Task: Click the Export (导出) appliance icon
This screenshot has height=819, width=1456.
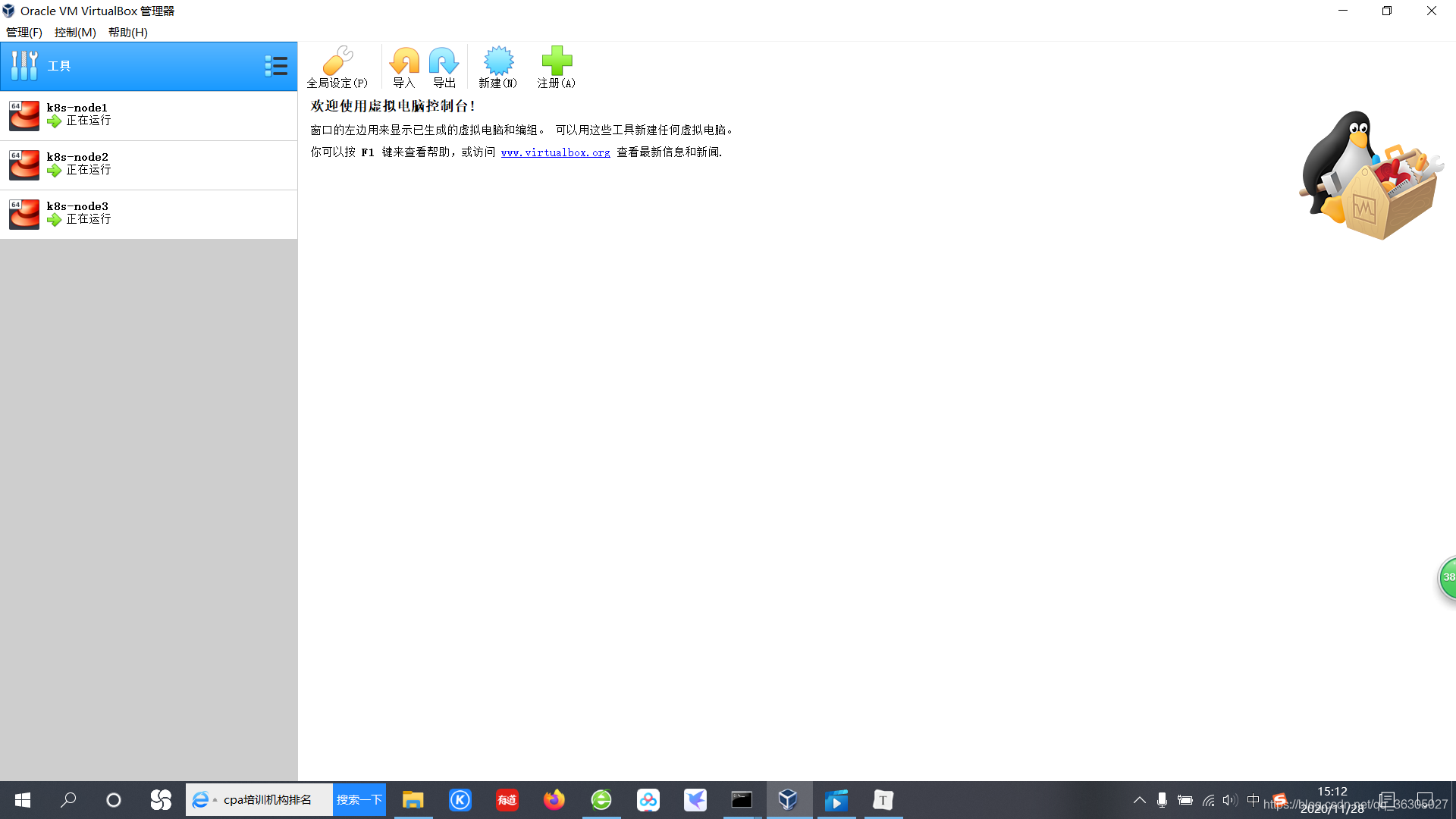Action: pyautogui.click(x=444, y=67)
